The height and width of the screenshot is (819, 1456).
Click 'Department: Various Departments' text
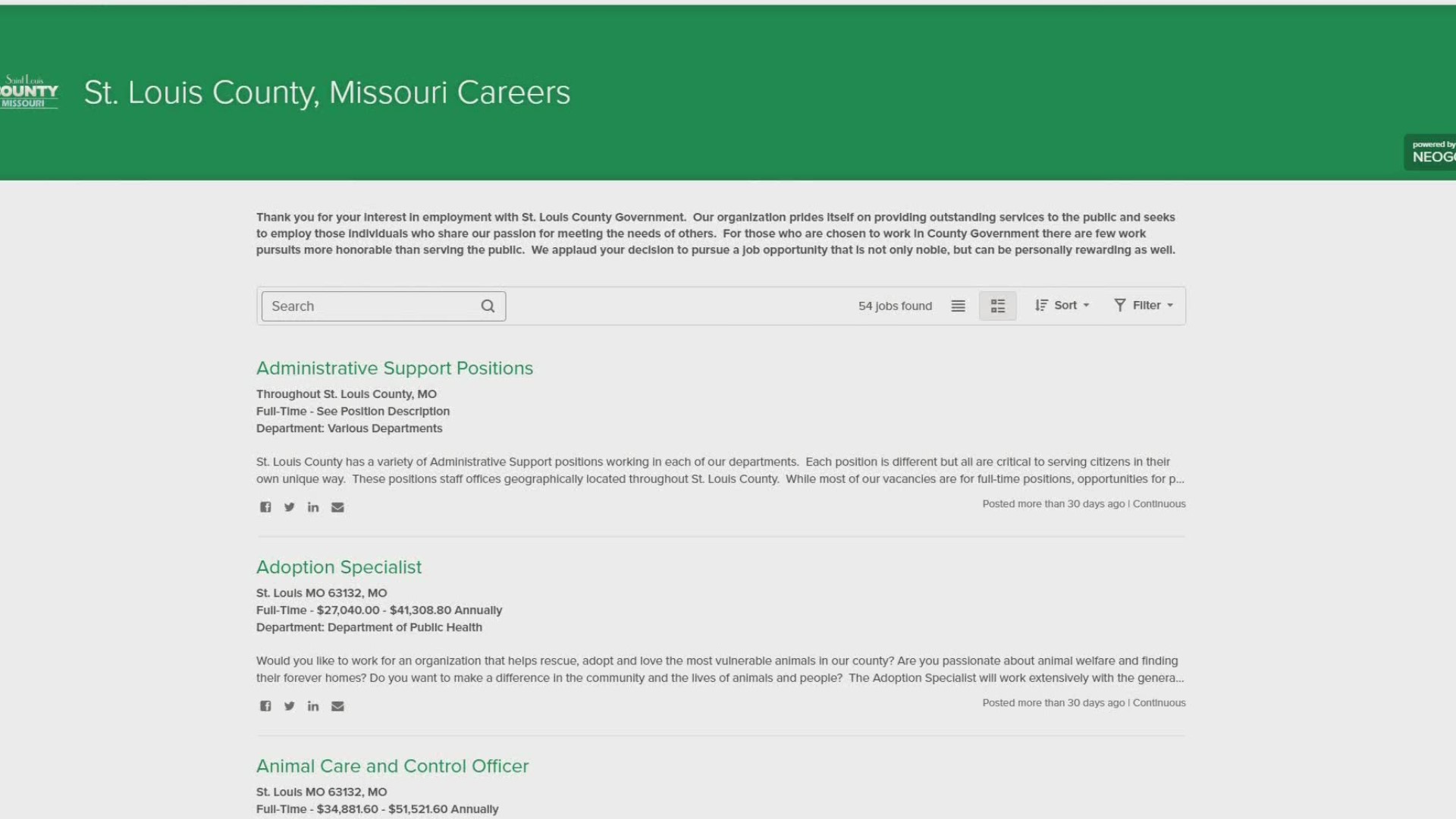[349, 428]
